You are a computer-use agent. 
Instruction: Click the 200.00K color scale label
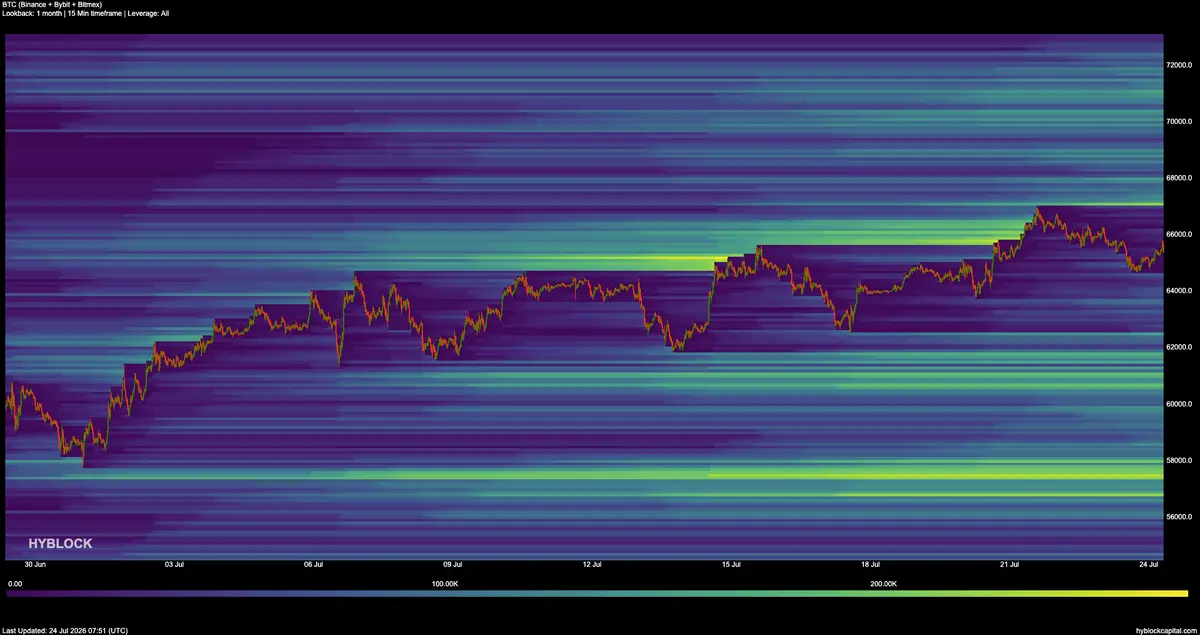883,583
